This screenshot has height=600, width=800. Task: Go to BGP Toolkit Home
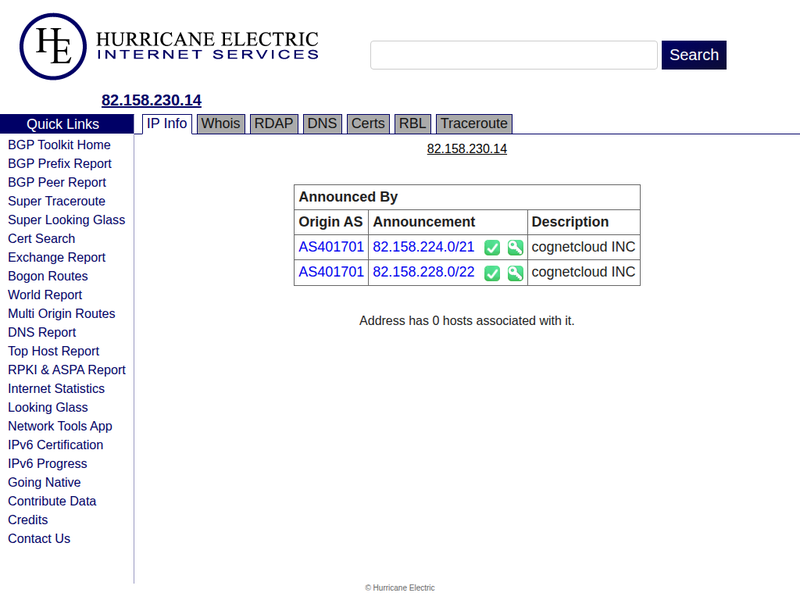(x=59, y=145)
